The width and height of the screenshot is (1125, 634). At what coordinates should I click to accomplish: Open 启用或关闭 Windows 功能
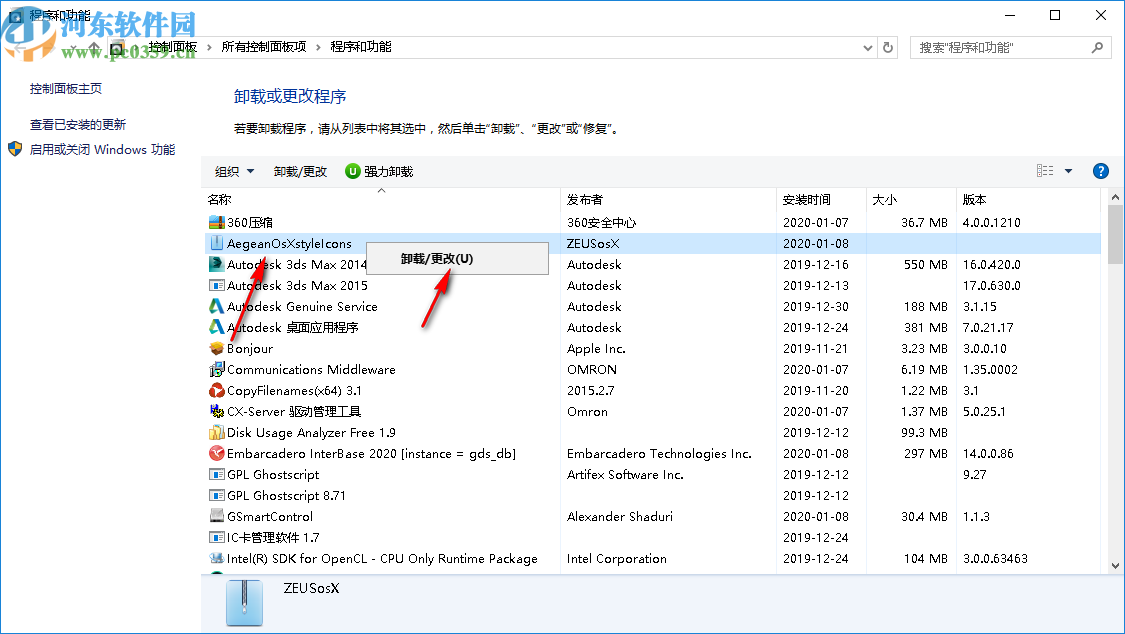pyautogui.click(x=101, y=148)
